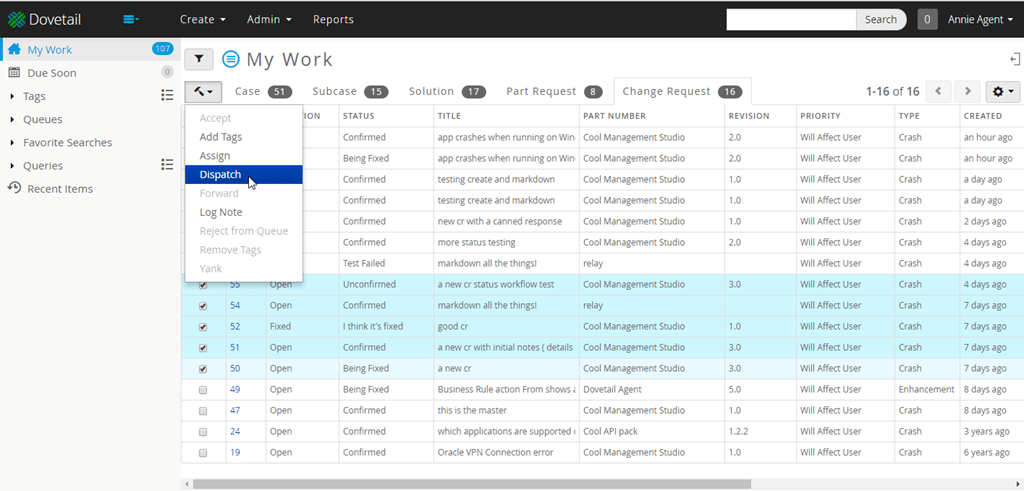This screenshot has height=491, width=1024.
Task: Open the Due Soon sidebar link
Action: point(52,73)
